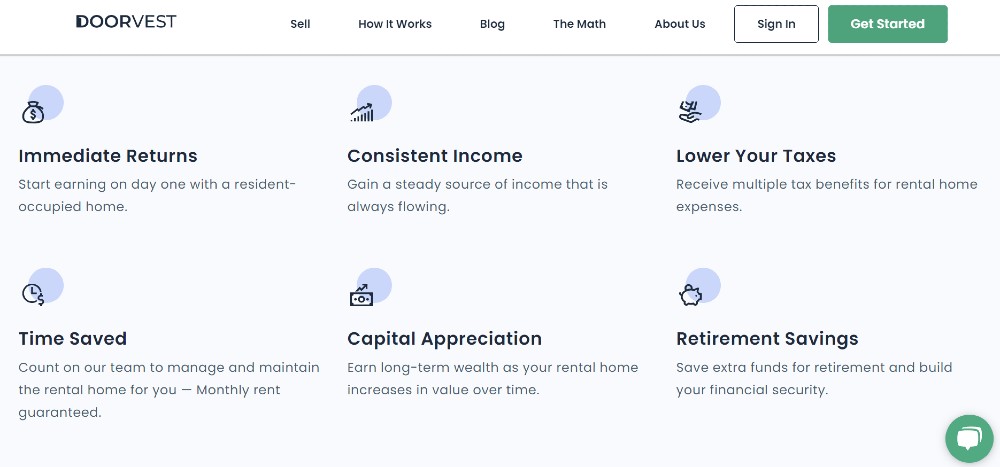Click the cash bill icon above Capital Appreciation
The height and width of the screenshot is (467, 1000).
[x=362, y=295]
